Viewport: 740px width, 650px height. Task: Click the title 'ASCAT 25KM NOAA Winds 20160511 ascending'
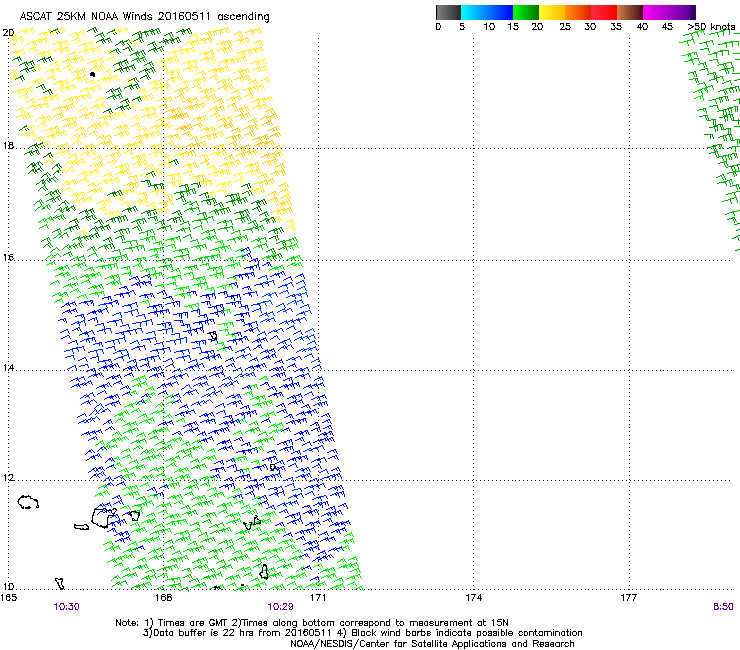pos(144,17)
